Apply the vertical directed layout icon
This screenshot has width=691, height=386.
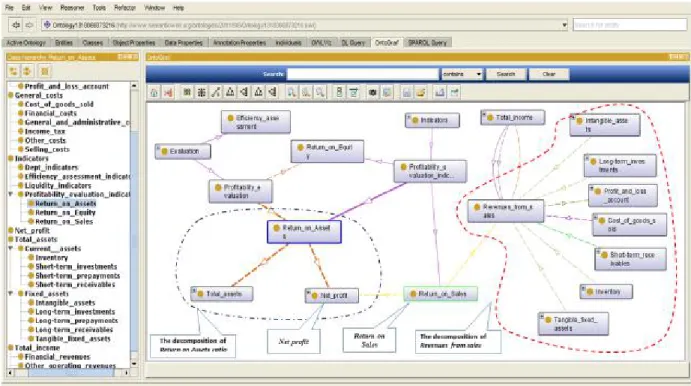[259, 92]
